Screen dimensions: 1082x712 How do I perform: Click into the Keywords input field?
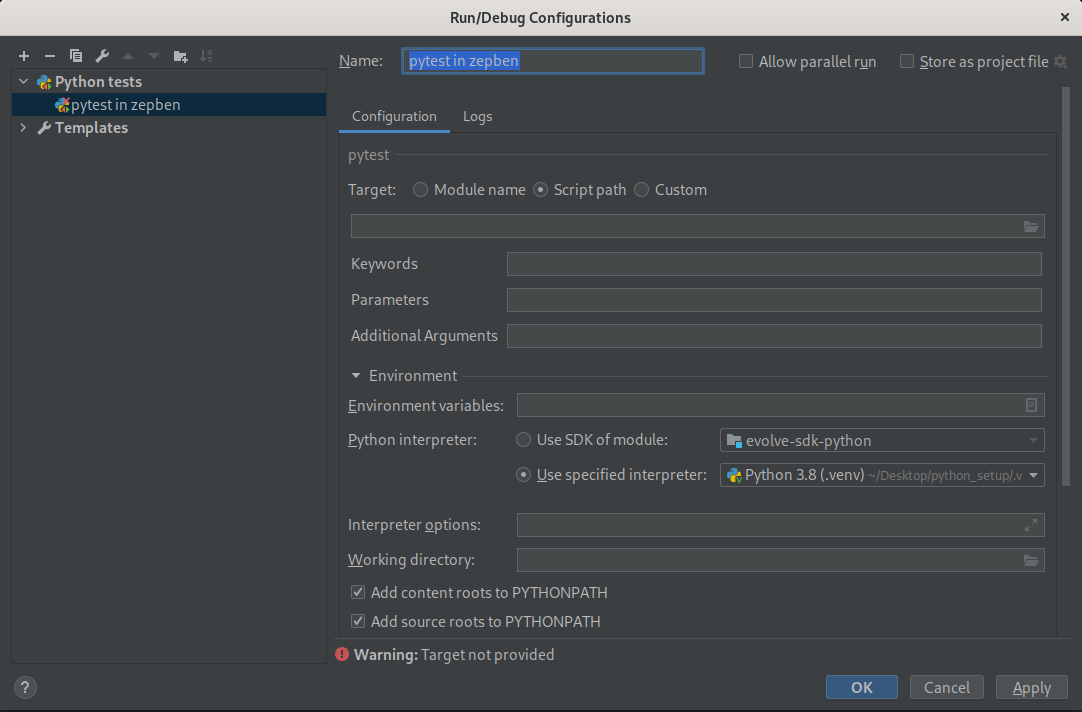[773, 264]
